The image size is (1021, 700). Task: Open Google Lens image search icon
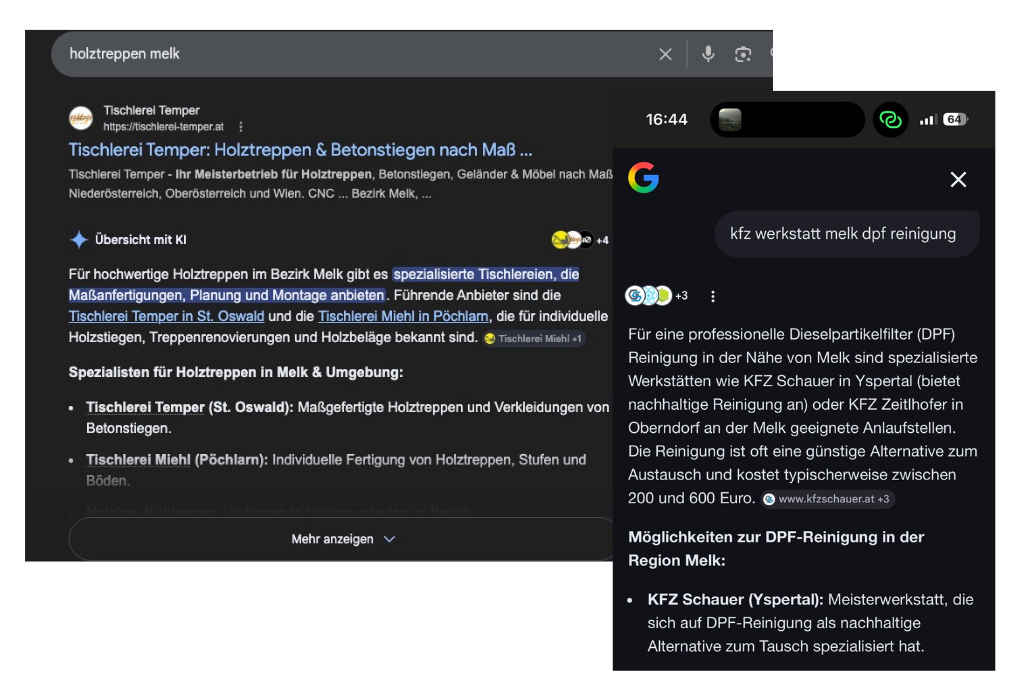pos(743,54)
